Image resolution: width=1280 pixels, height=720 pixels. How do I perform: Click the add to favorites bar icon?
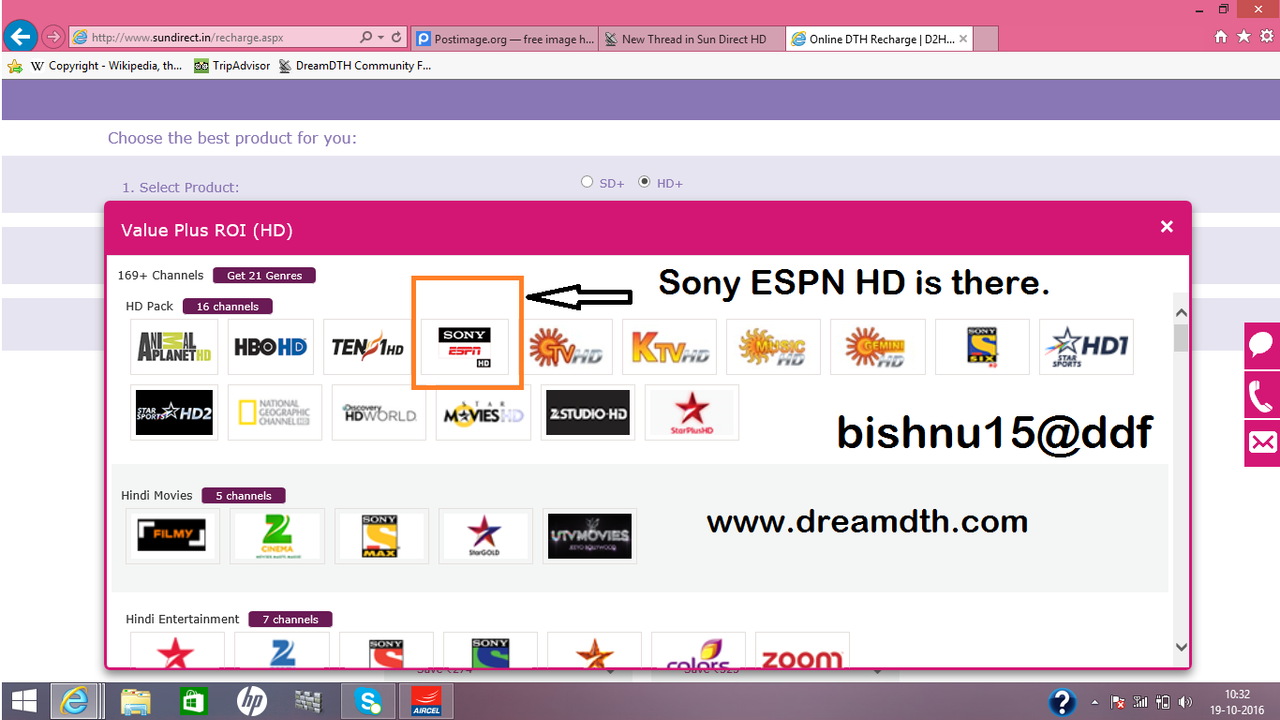14,66
